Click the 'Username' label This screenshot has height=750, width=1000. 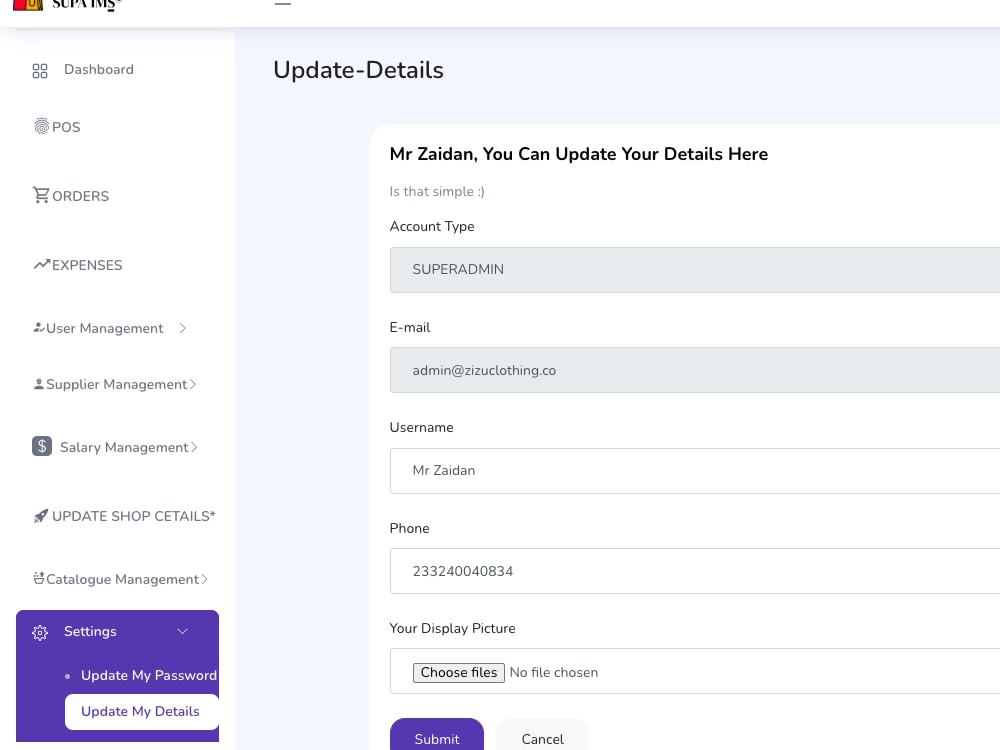pos(422,427)
